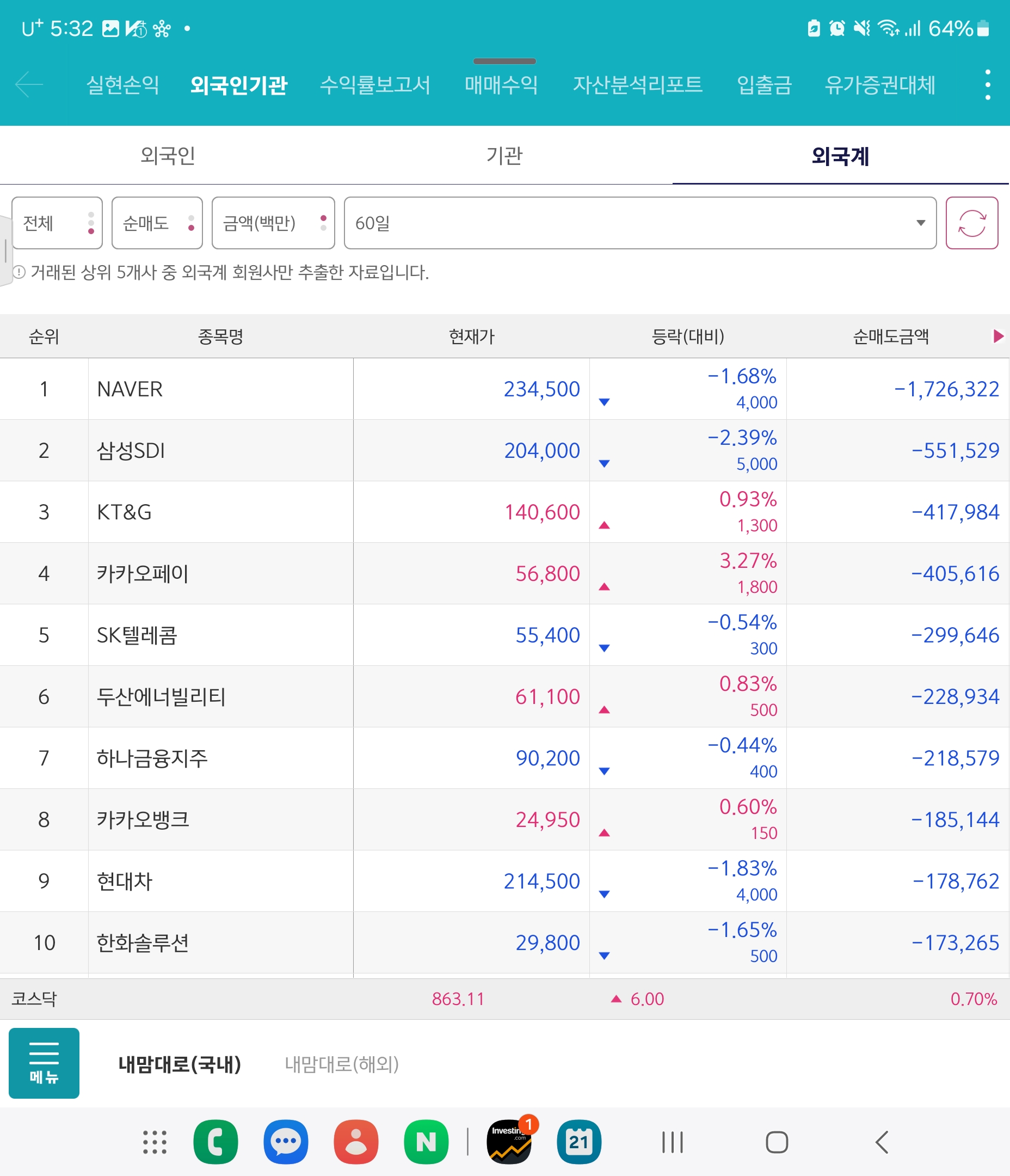Open 카카오뱅크 stock row
This screenshot has width=1010, height=1176.
[504, 819]
